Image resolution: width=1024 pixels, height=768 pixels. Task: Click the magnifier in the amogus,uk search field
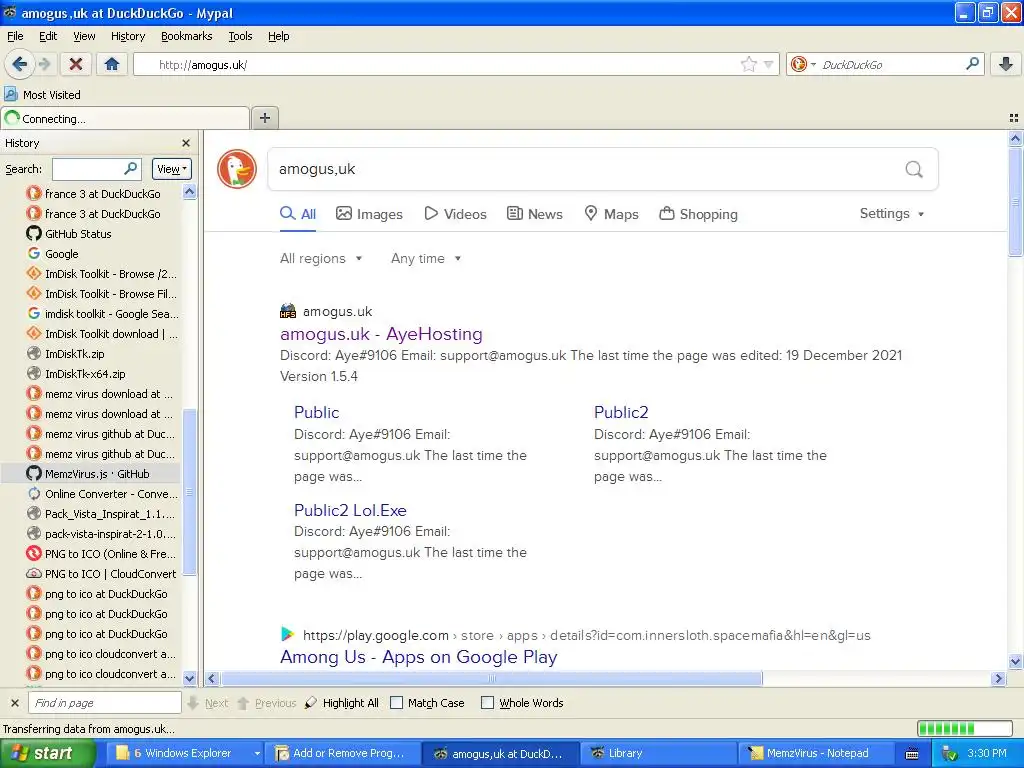[914, 170]
